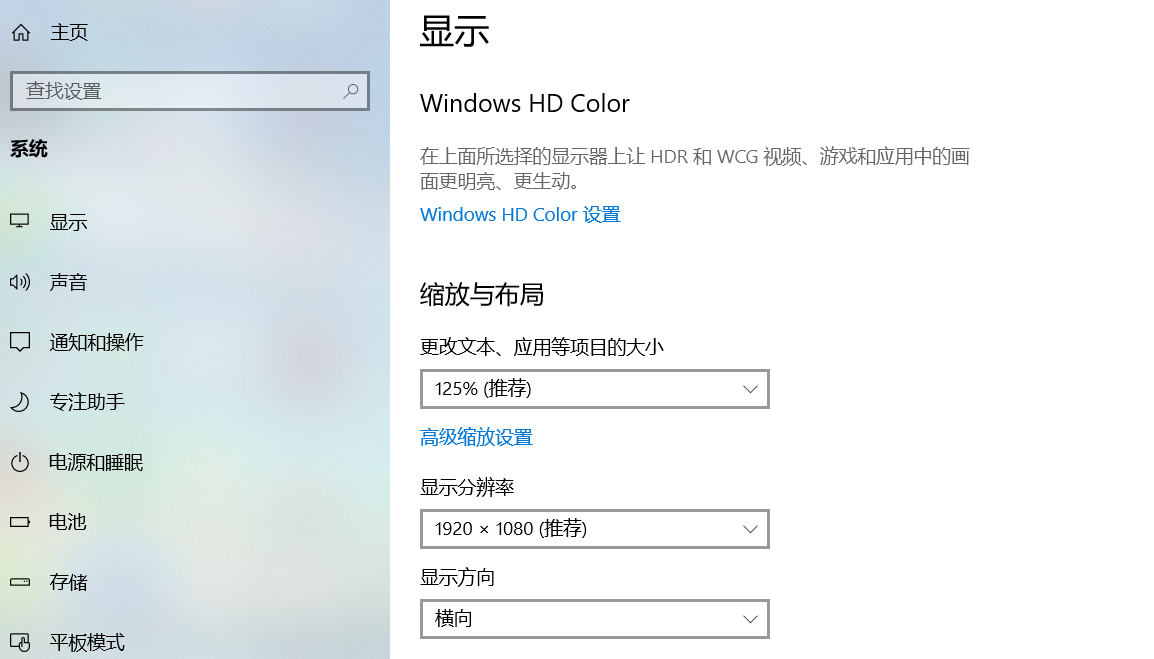This screenshot has width=1154, height=659.
Task: Select the 声音 sidebar menu item
Action: coord(195,281)
